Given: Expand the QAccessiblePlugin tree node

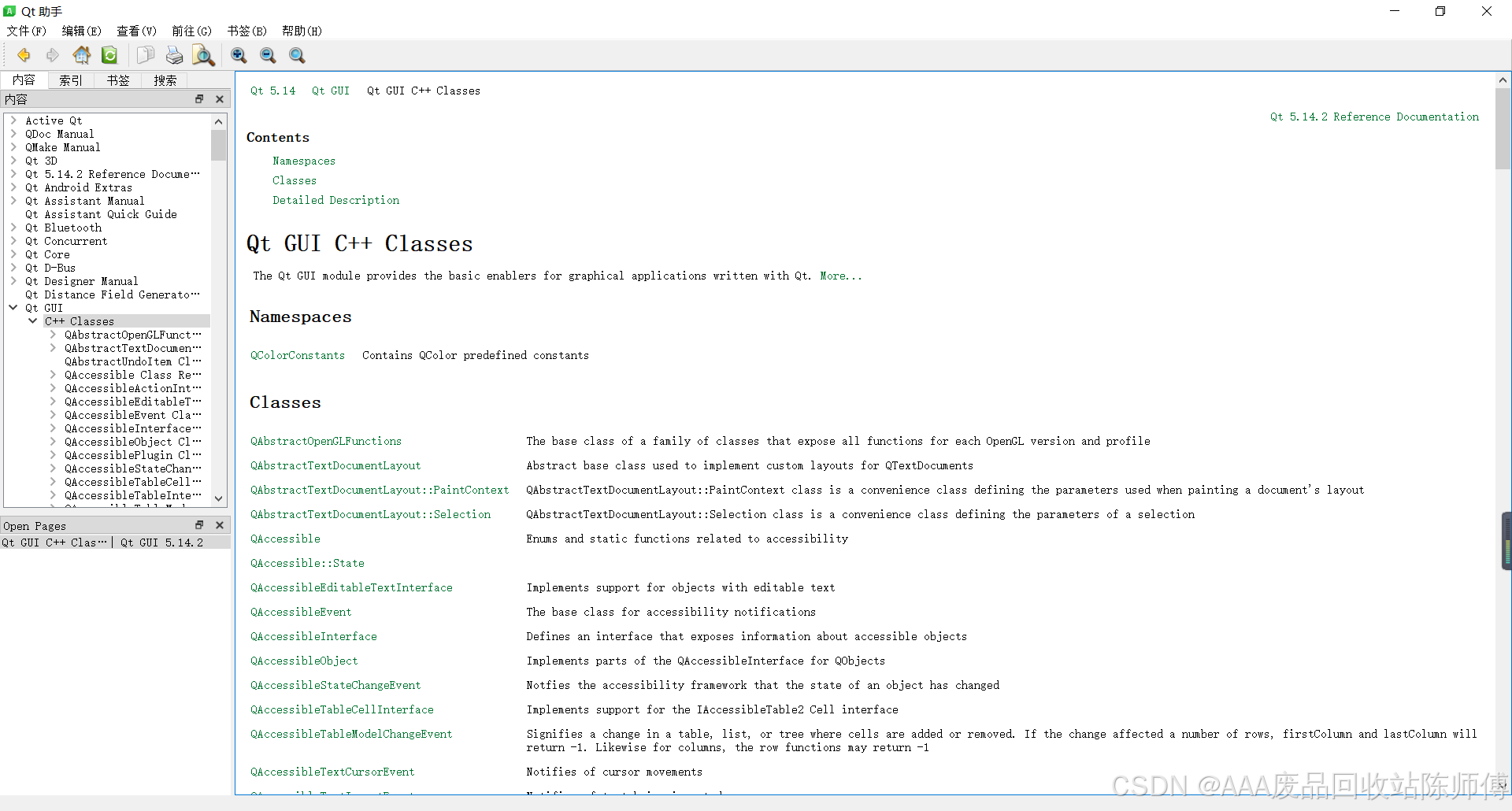Looking at the screenshot, I should tap(53, 455).
